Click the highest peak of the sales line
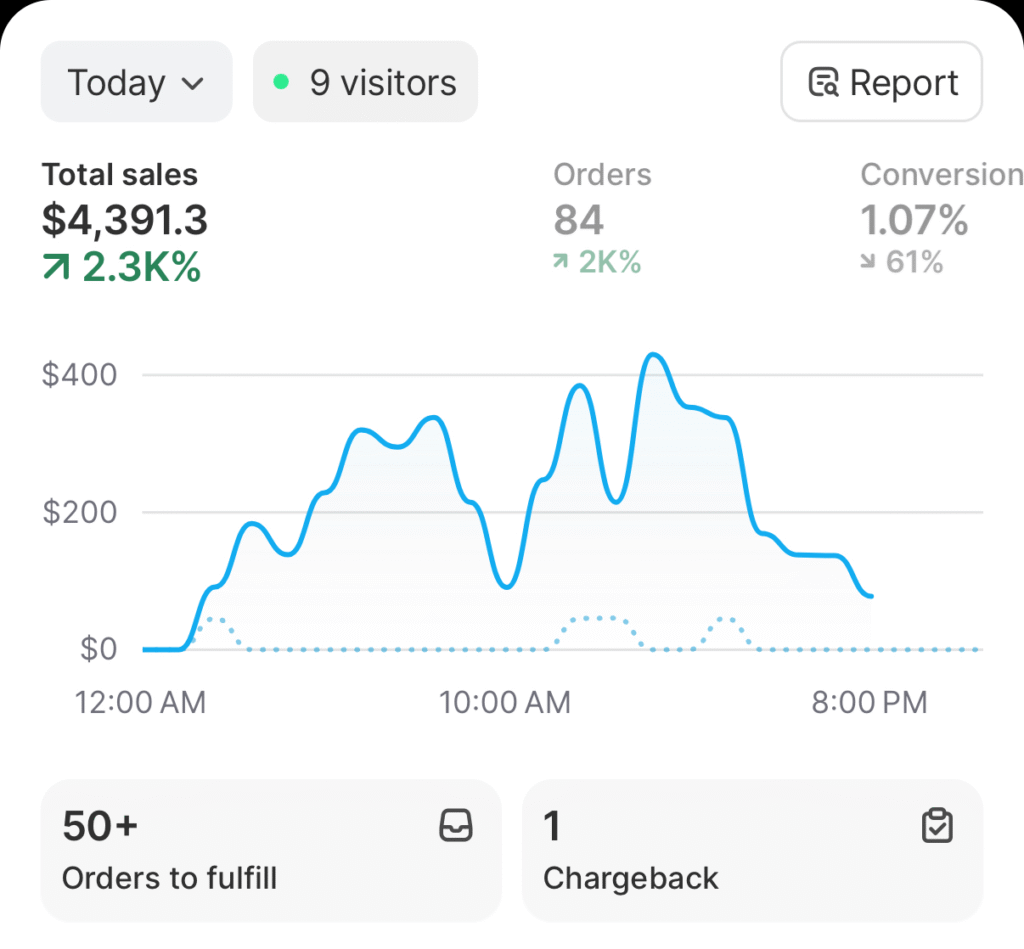Image resolution: width=1024 pixels, height=949 pixels. click(654, 355)
